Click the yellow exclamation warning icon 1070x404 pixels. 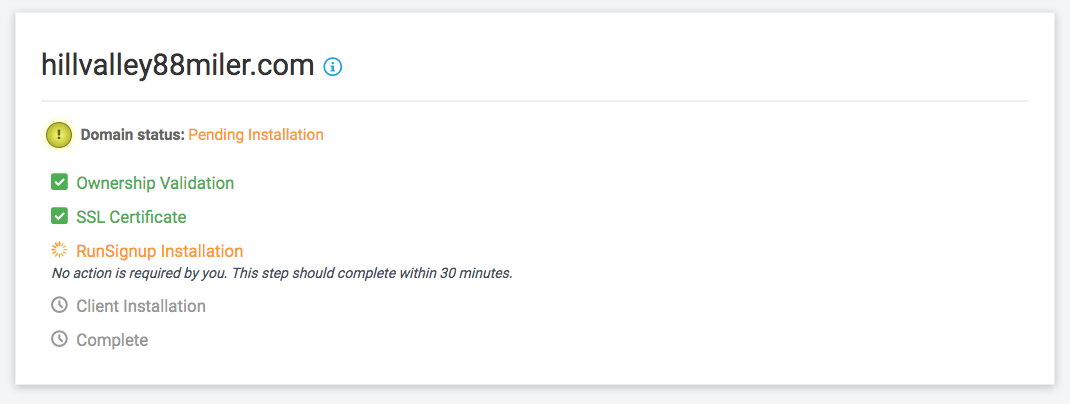click(59, 135)
